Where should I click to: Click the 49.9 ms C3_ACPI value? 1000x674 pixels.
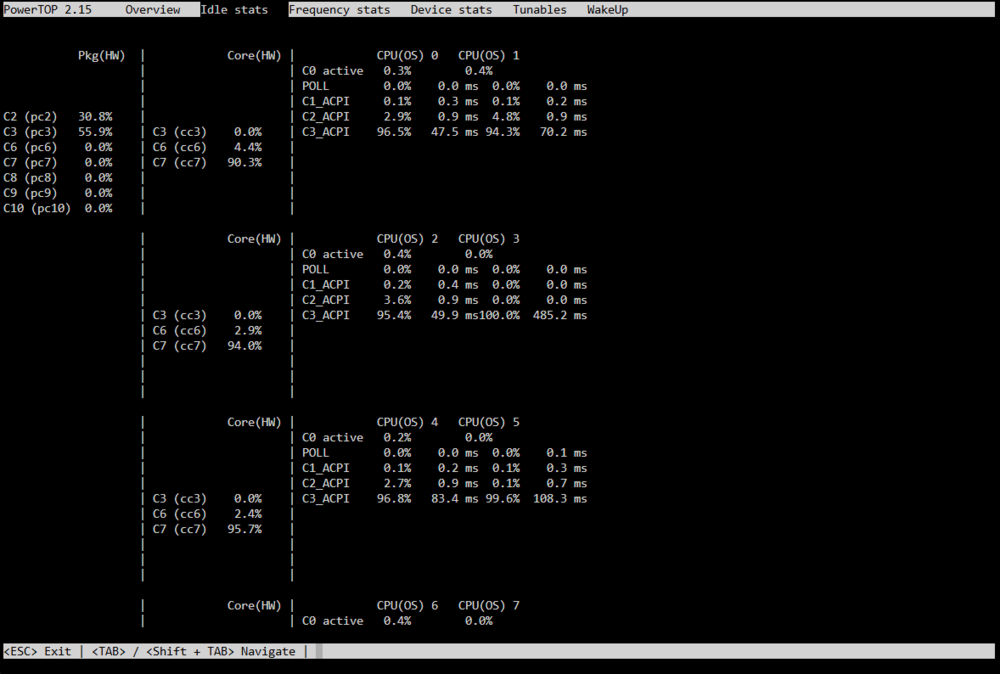454,316
